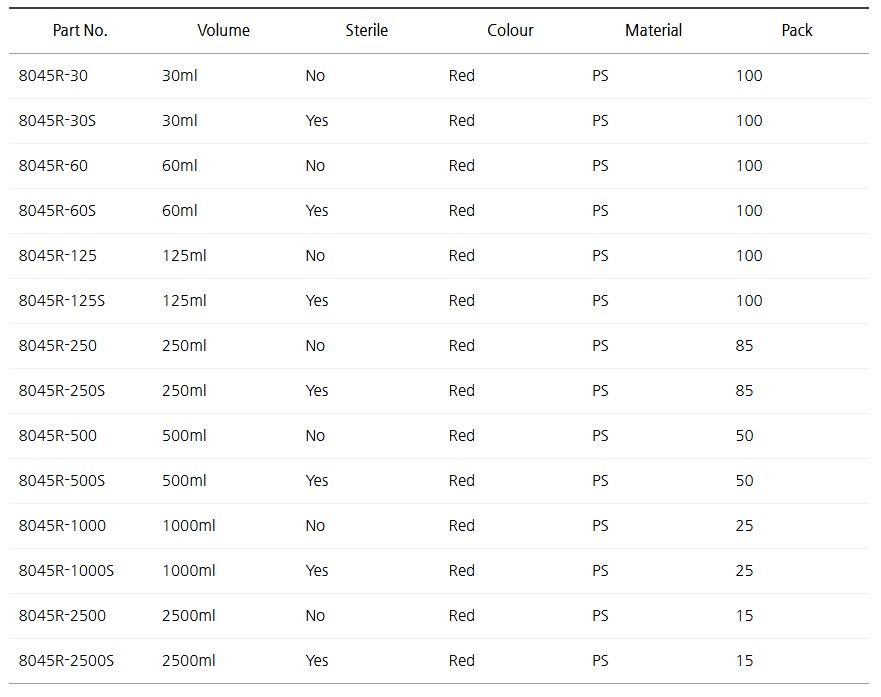This screenshot has width=881, height=697.
Task: Click part number 8045R-1000S
Action: [67, 571]
